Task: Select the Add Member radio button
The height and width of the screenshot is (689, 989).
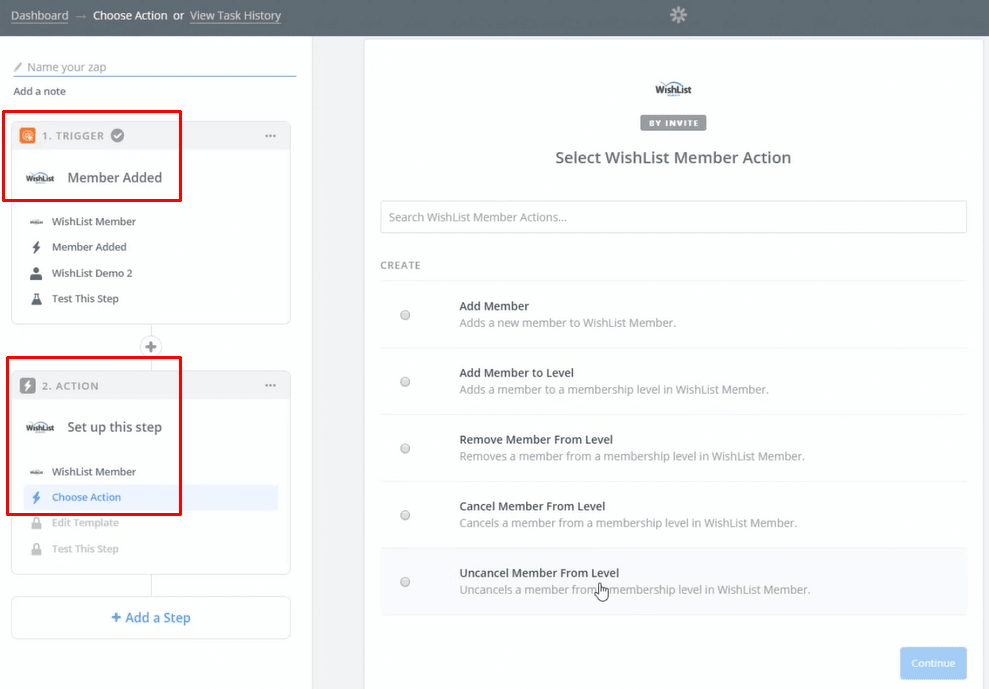Action: [x=405, y=315]
